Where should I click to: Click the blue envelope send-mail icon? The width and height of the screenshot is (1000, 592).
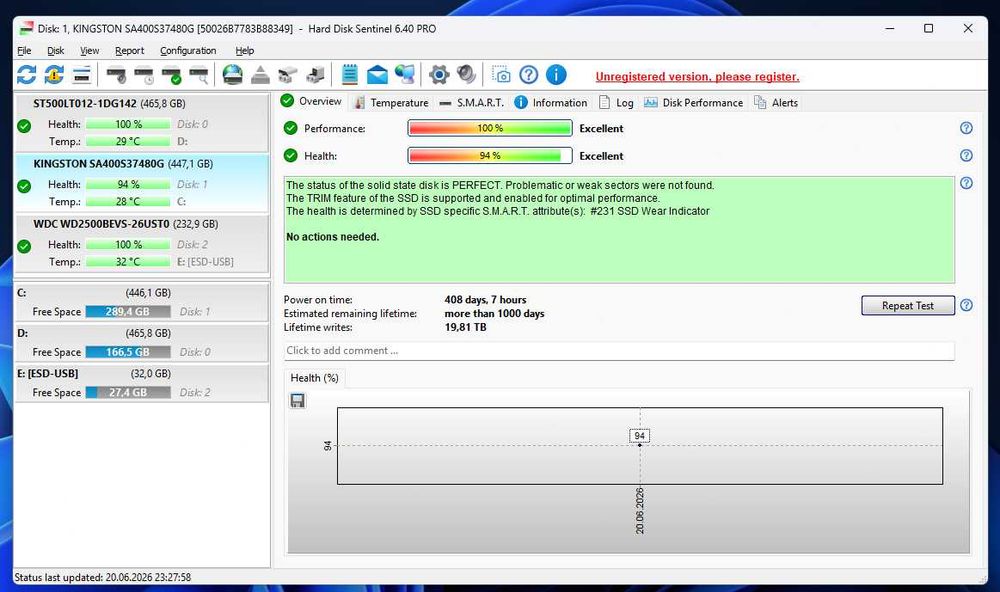(377, 75)
